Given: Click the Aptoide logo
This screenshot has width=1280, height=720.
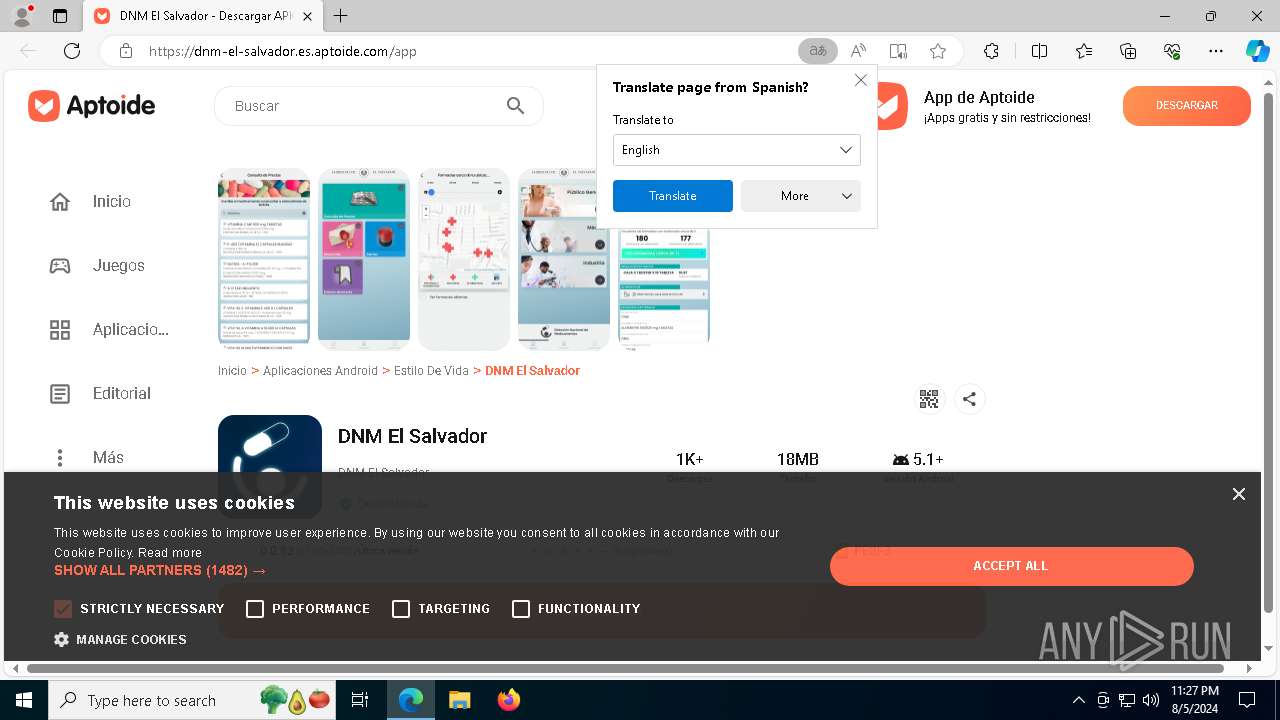Looking at the screenshot, I should (x=92, y=105).
